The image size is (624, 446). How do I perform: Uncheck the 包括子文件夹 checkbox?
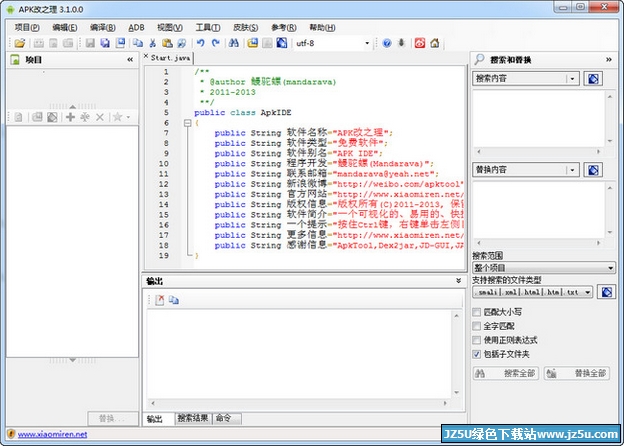tap(476, 354)
